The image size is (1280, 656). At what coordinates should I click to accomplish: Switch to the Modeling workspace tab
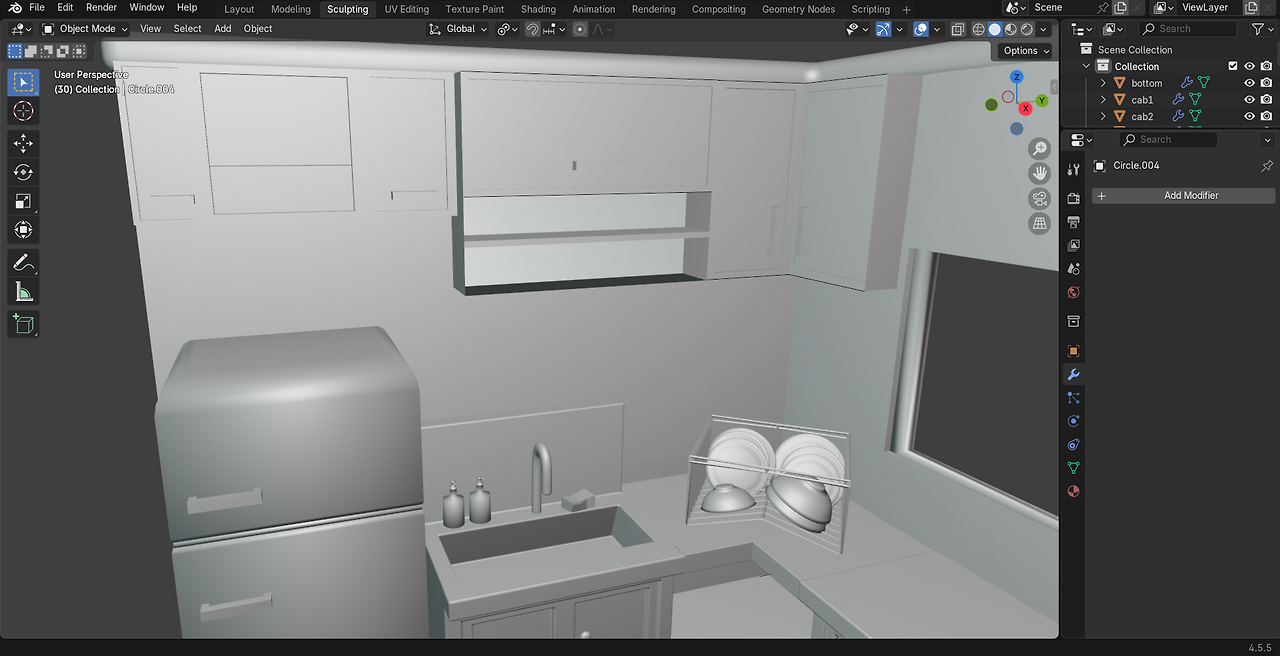click(x=291, y=9)
